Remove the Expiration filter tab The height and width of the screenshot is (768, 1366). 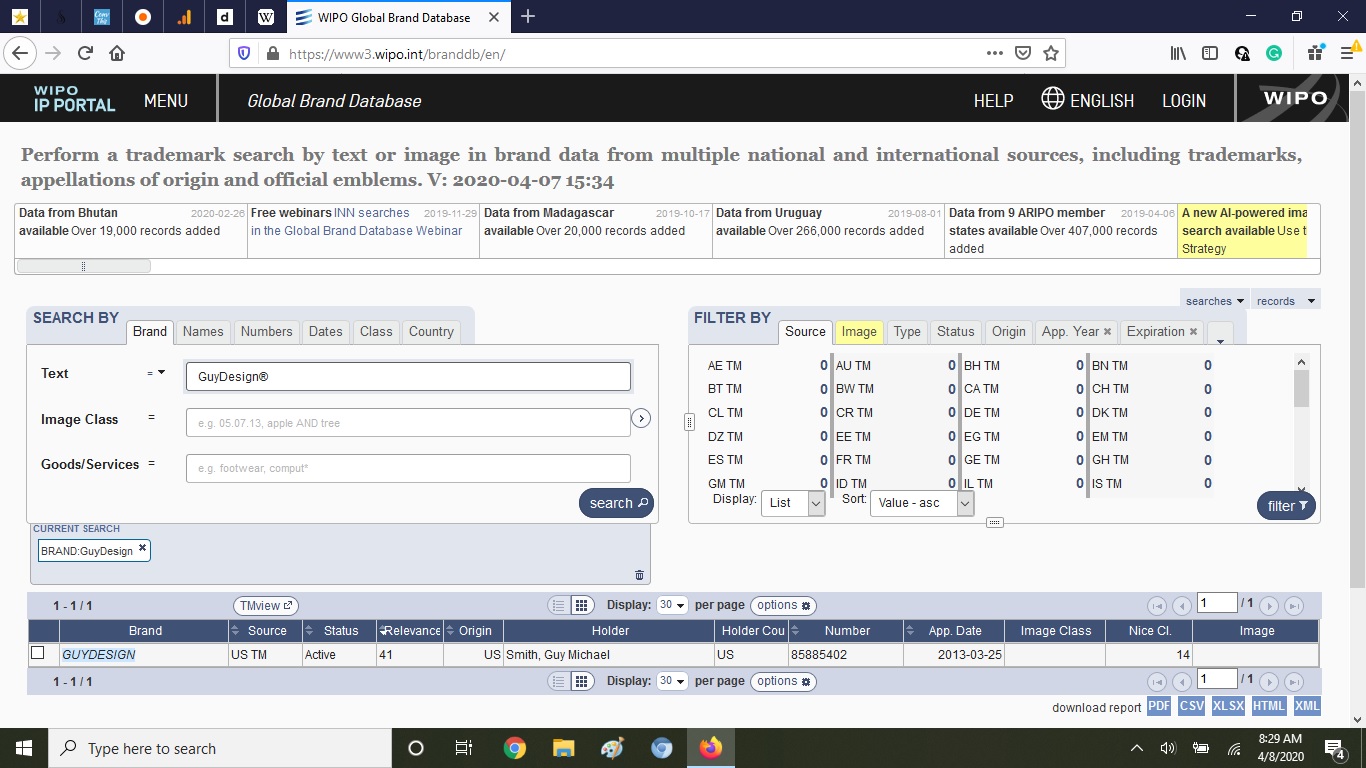click(x=1193, y=332)
